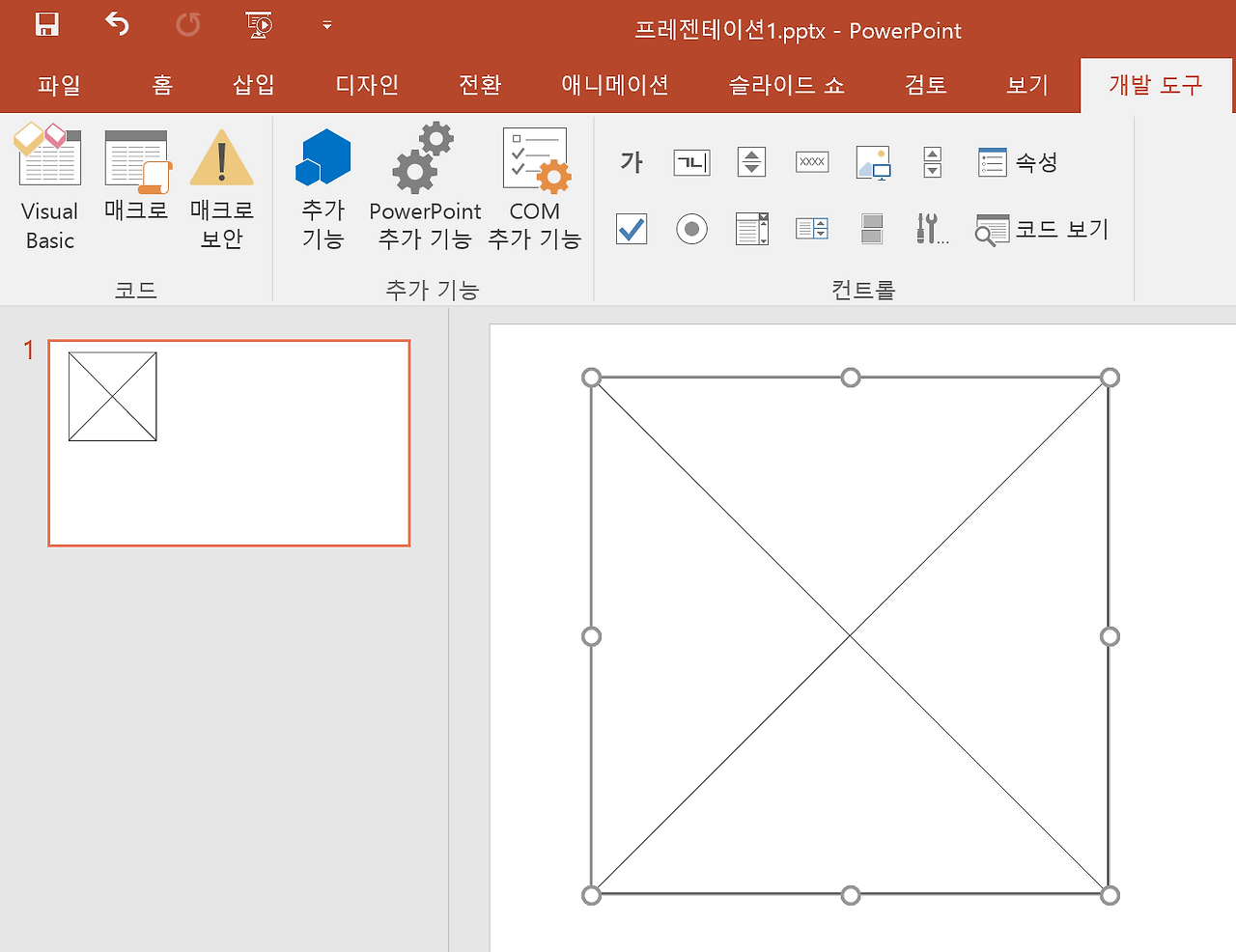
Task: Switch to the 삽입 tab
Action: [x=254, y=85]
